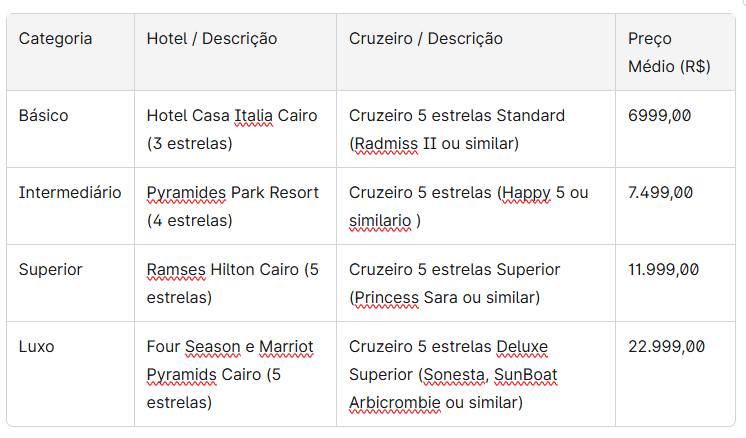Image resolution: width=746 pixels, height=438 pixels.
Task: Select the 7.499,00 price cell
Action: point(661,193)
